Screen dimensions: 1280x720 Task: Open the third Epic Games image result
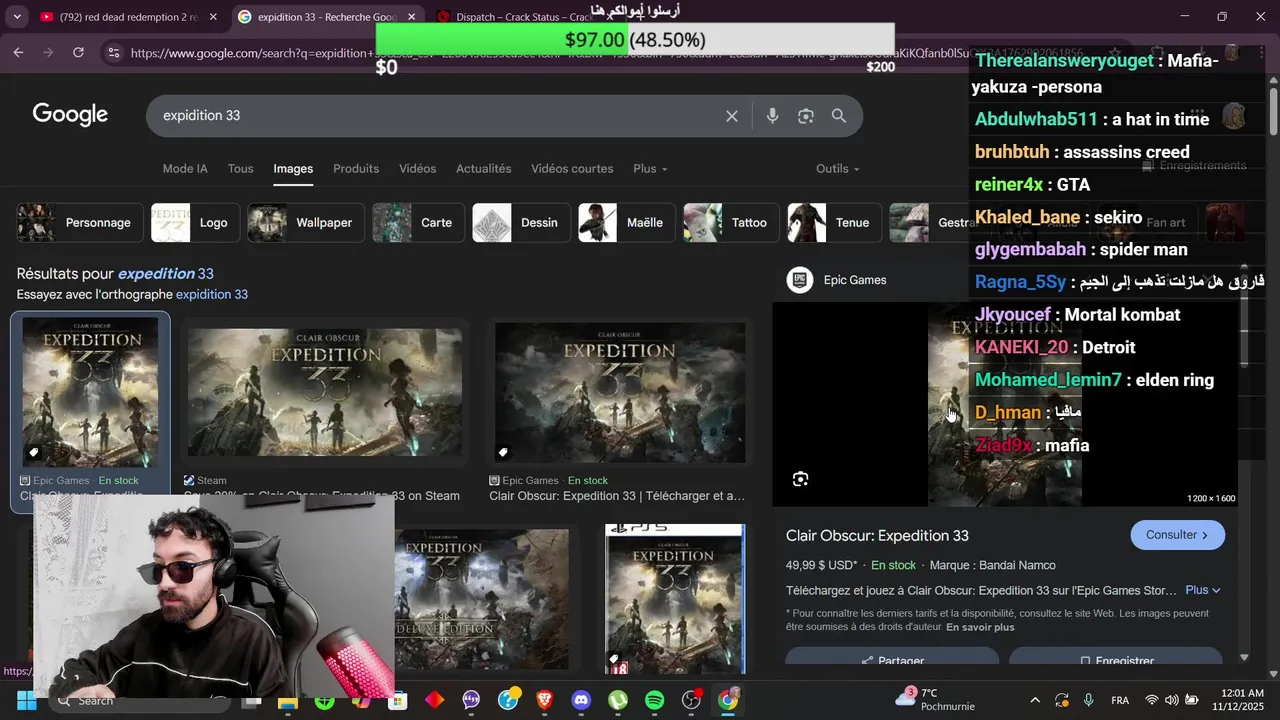coord(620,392)
